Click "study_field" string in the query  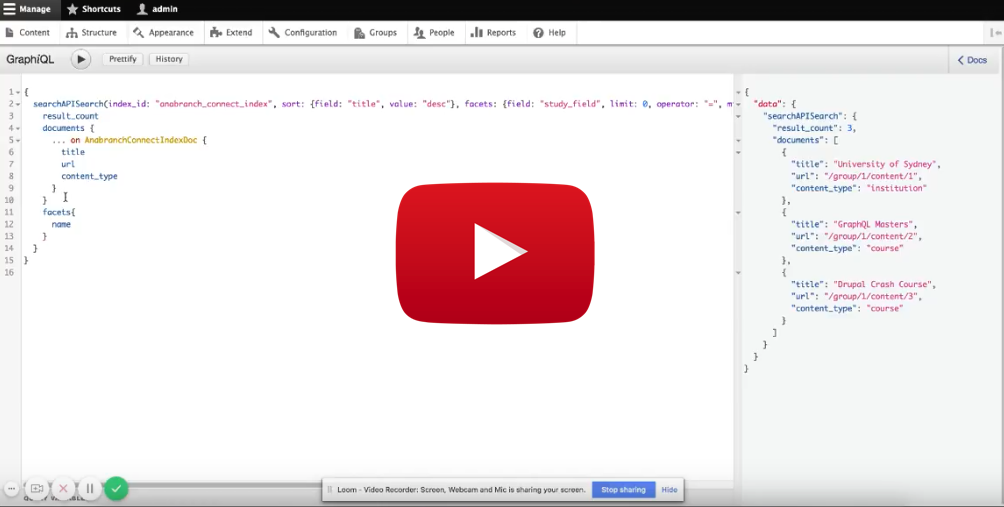click(x=570, y=104)
